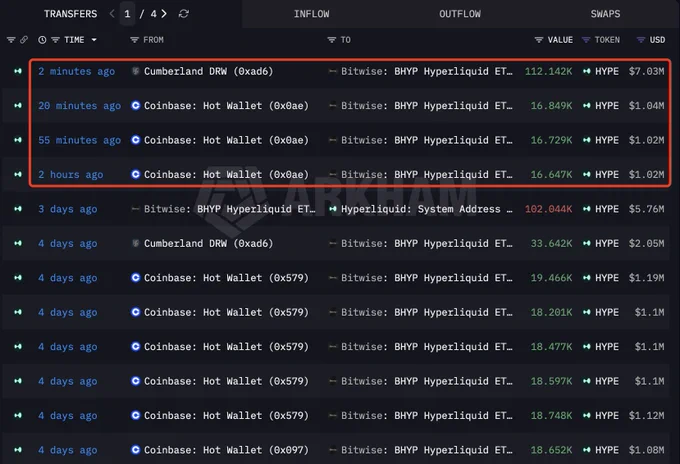
Task: Click the clock icon beside TIME
Action: [42, 40]
